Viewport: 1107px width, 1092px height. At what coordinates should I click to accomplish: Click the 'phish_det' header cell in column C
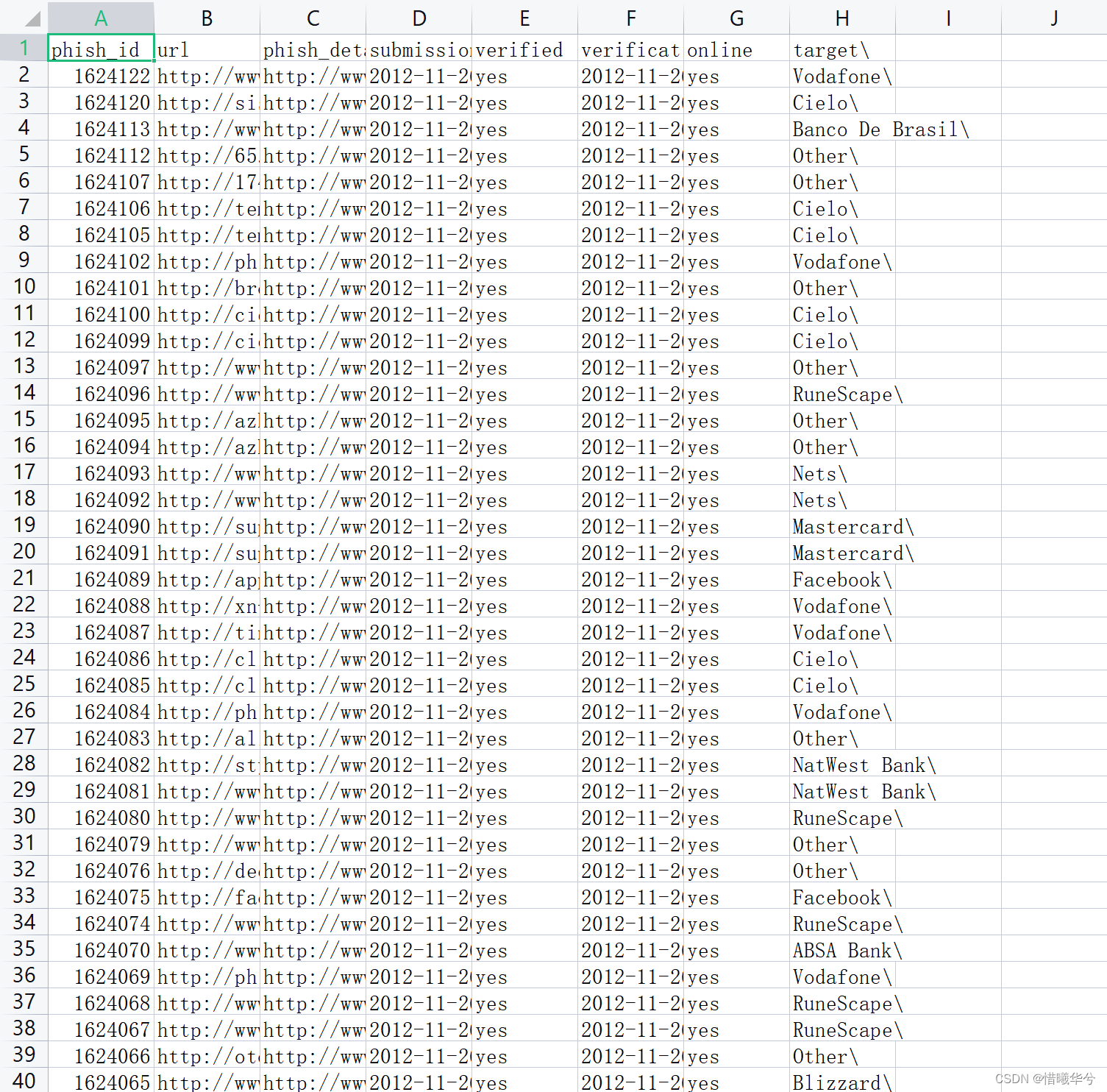click(313, 48)
